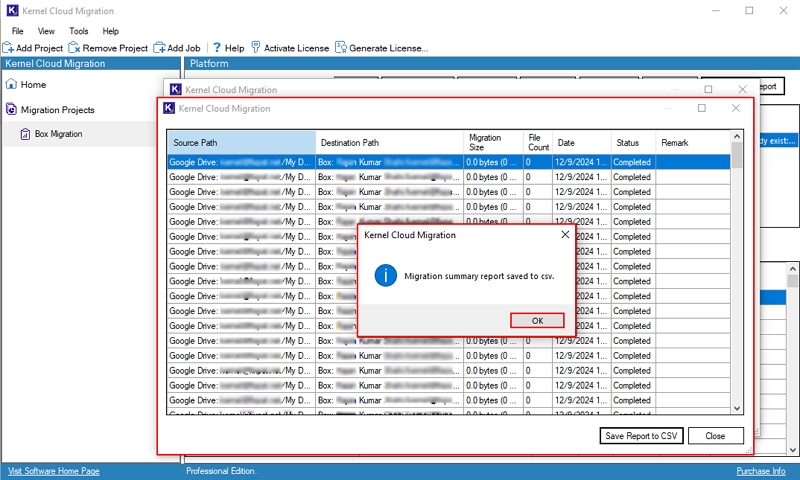
Task: Close the migration summary message box
Action: 565,235
